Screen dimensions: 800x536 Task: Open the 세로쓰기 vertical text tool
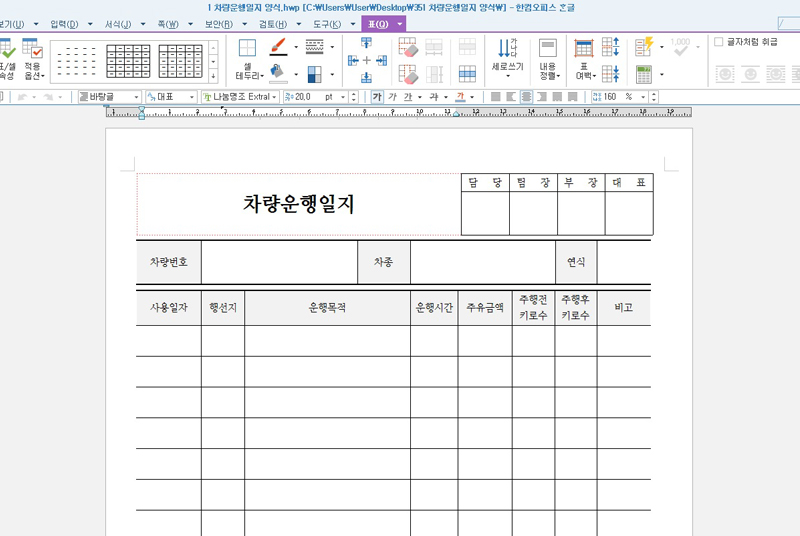coord(507,58)
